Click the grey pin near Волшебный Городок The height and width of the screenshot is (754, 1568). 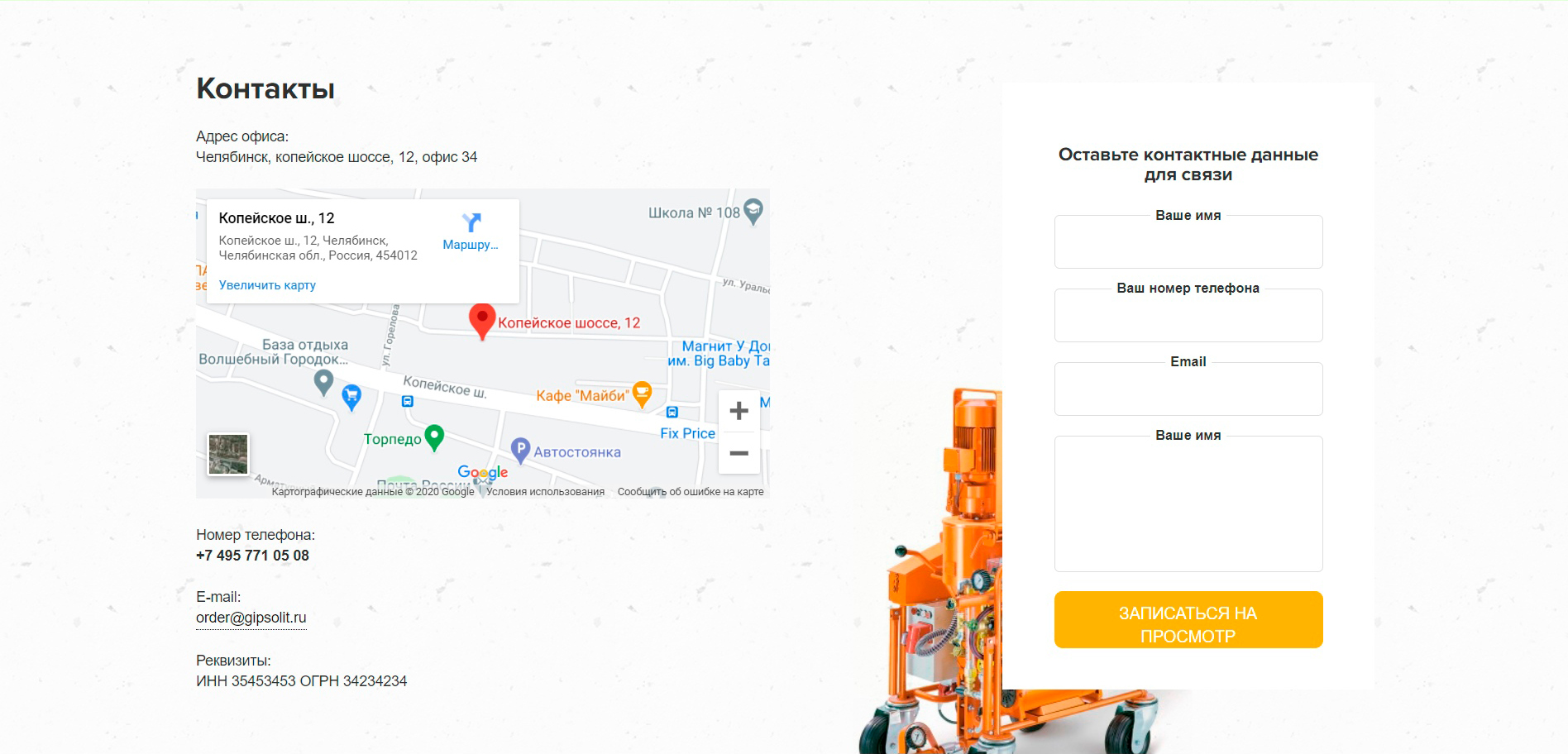pyautogui.click(x=323, y=382)
